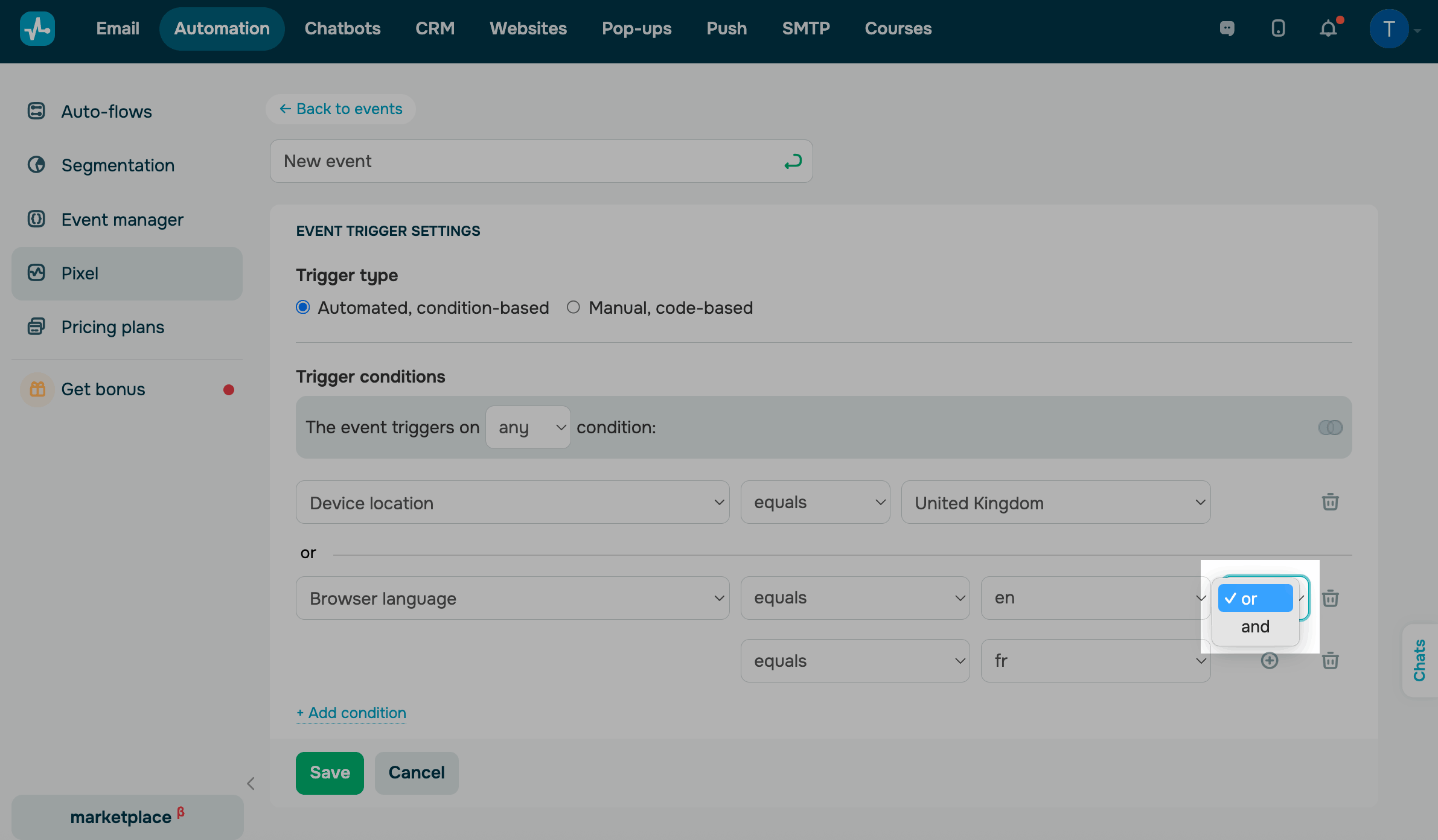The image size is (1438, 840).
Task: Open the Browser language condition dropdown
Action: (x=512, y=598)
